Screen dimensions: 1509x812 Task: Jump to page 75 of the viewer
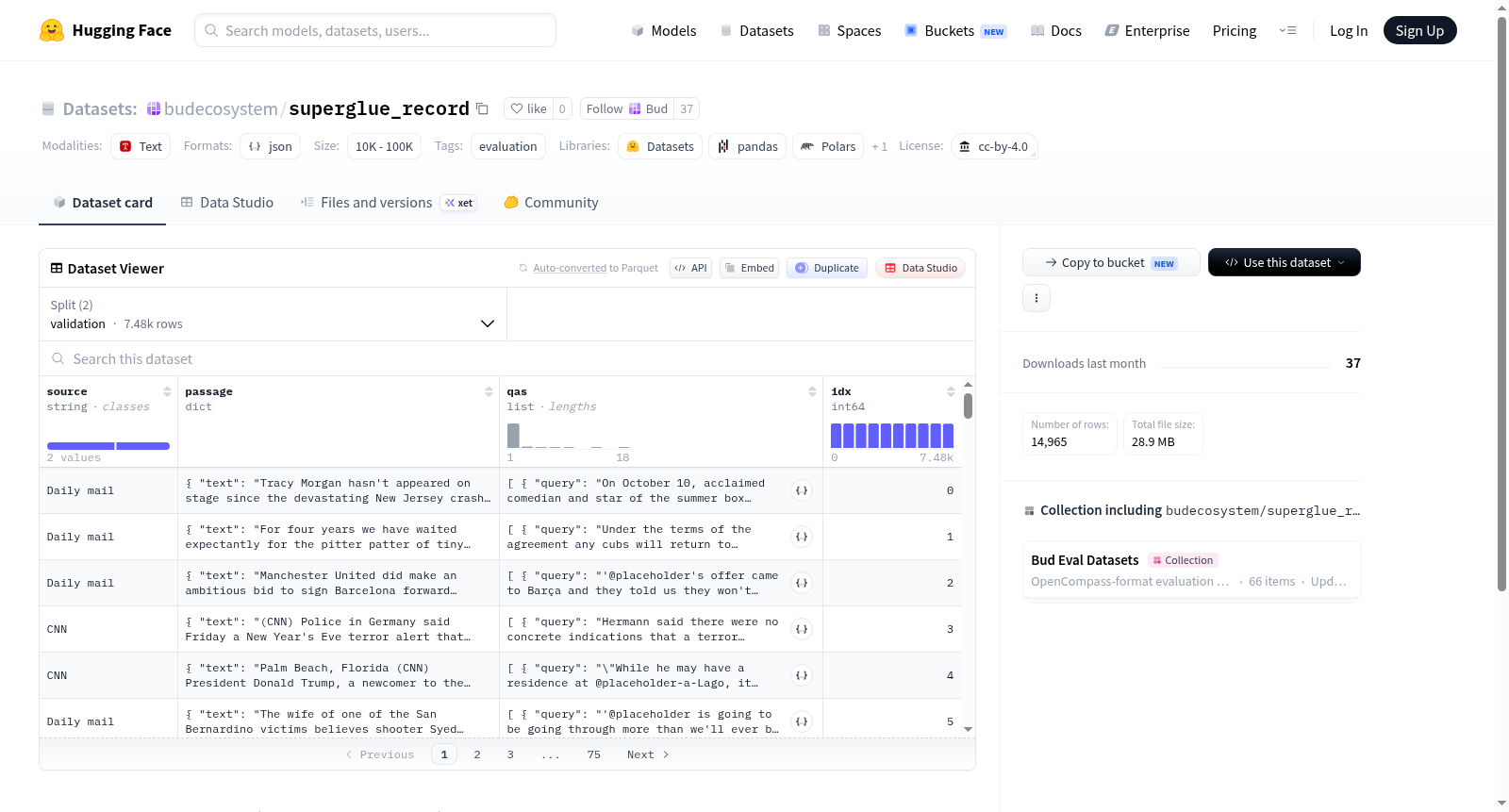[593, 754]
